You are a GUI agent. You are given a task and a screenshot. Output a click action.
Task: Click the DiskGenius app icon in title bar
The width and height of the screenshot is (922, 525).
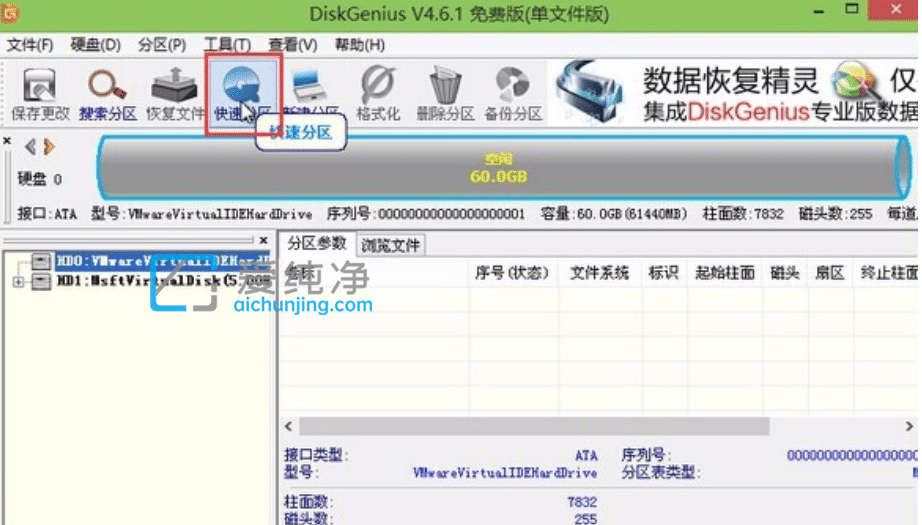point(10,13)
